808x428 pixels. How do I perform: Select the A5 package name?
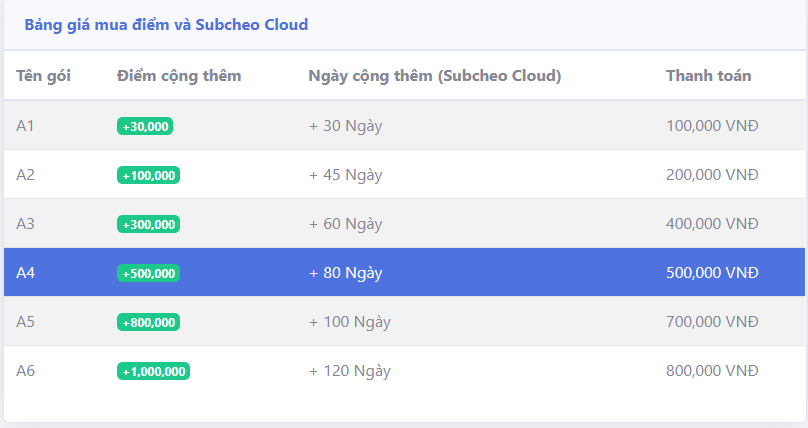click(x=25, y=321)
